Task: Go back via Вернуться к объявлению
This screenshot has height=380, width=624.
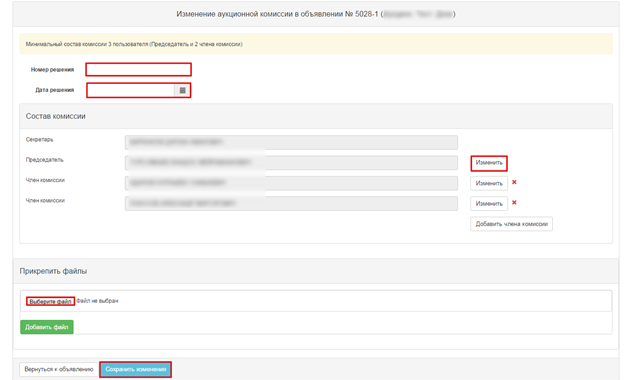Action: [58, 369]
